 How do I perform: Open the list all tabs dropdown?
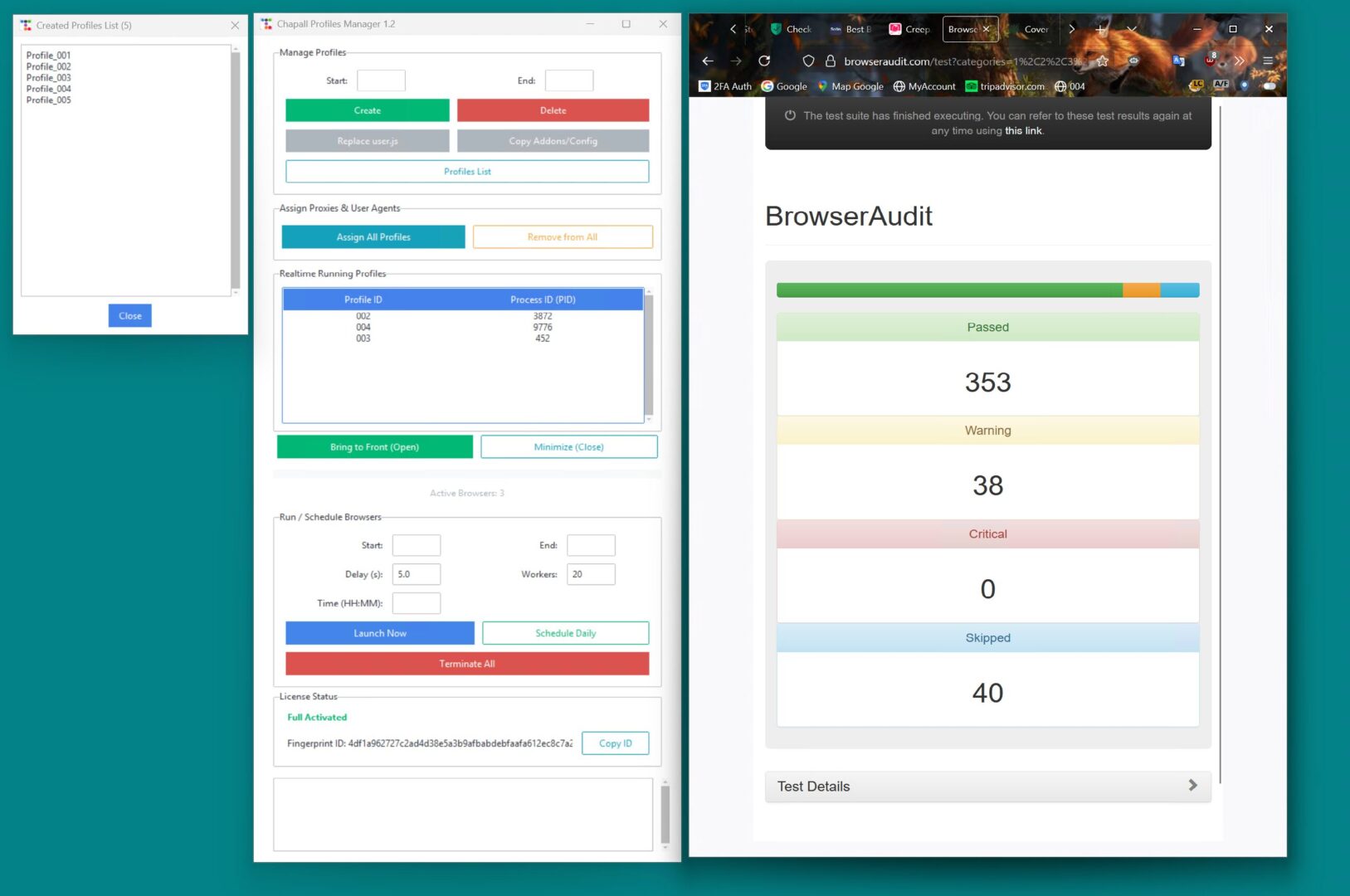click(x=1132, y=29)
